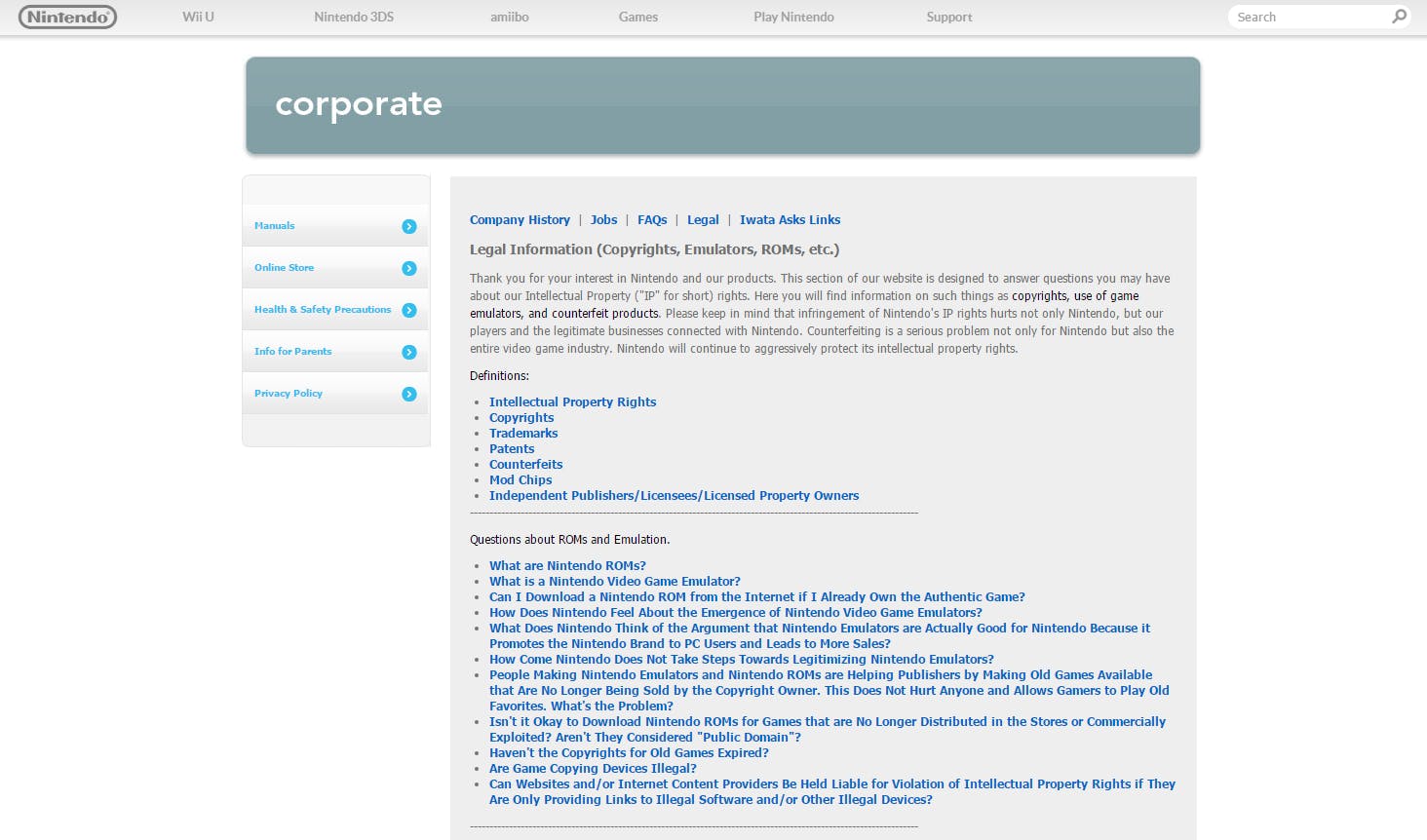Screen dimensions: 1427x840
Task: Jump to the Mod Chips definition
Action: point(521,479)
